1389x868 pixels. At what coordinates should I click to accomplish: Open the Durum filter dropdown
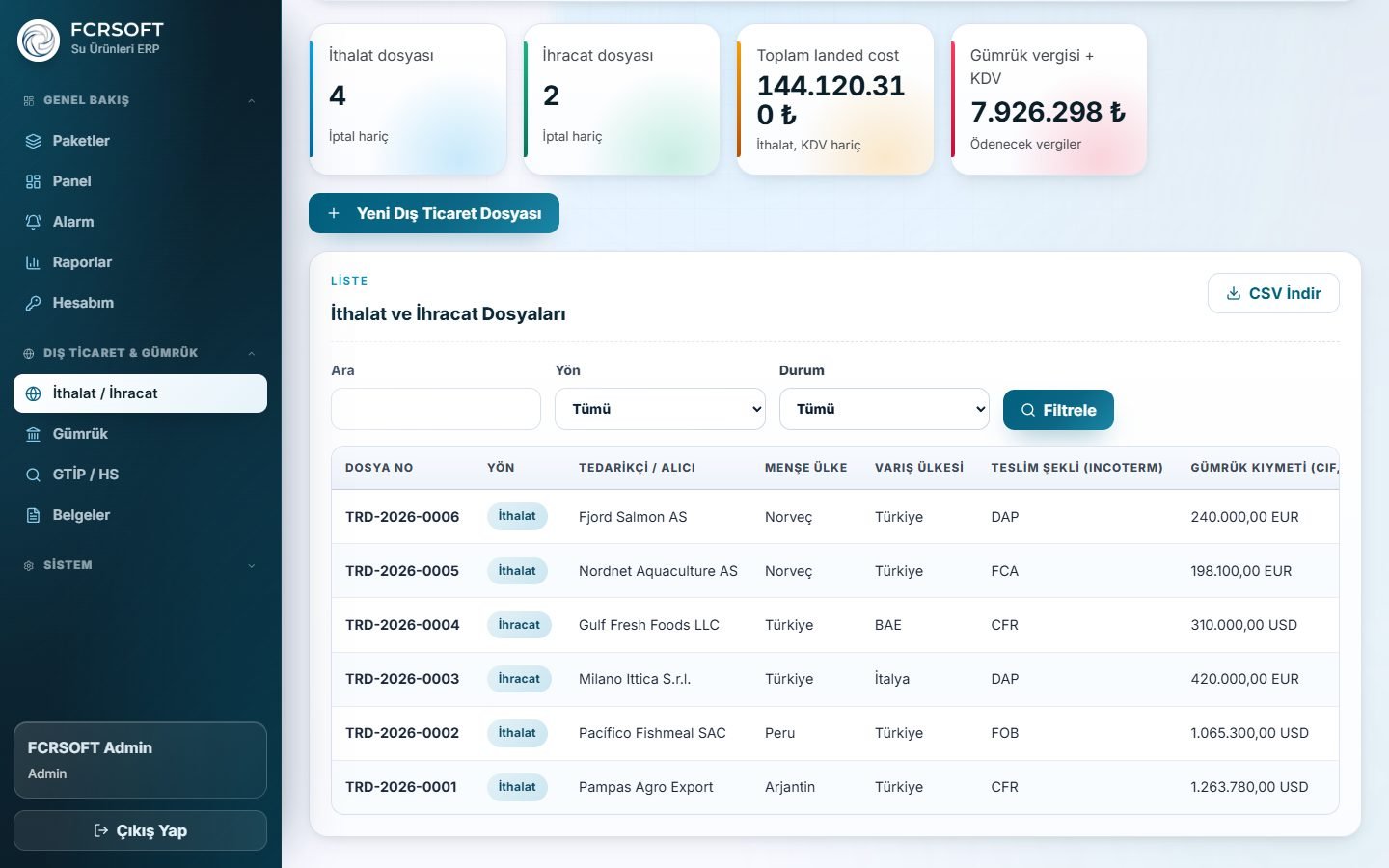(885, 409)
